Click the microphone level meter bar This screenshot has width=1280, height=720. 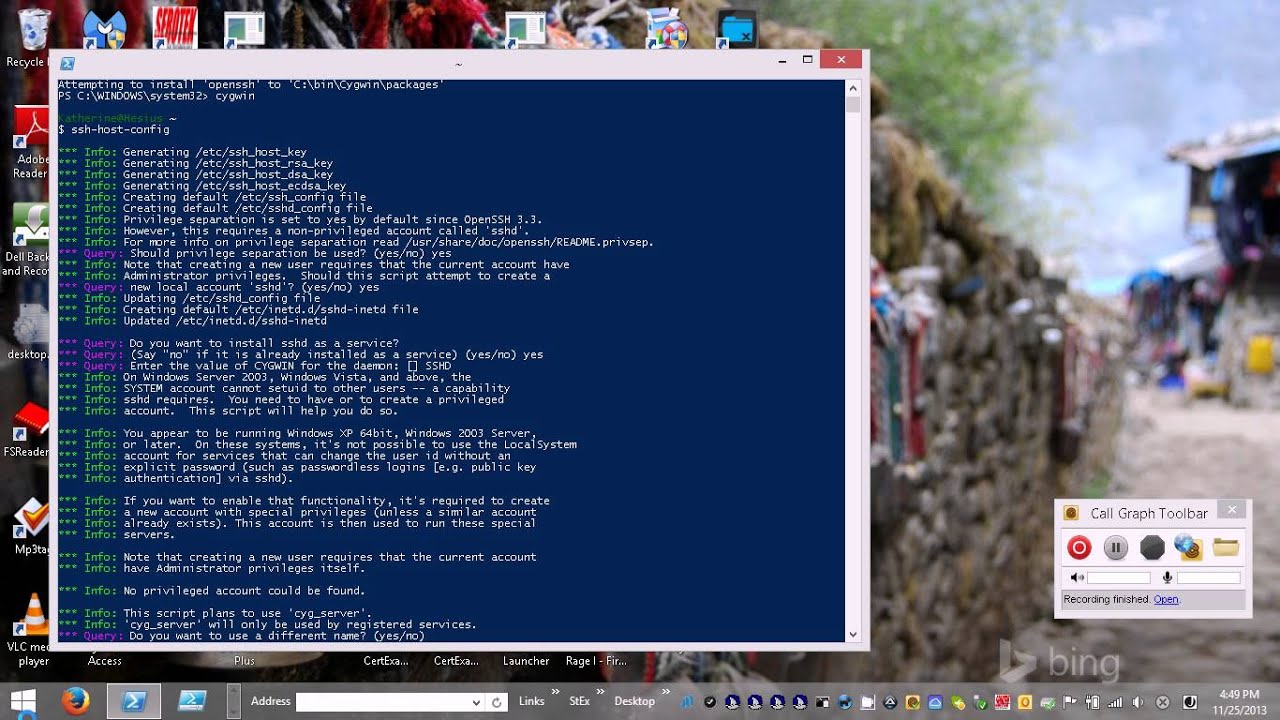(1208, 577)
